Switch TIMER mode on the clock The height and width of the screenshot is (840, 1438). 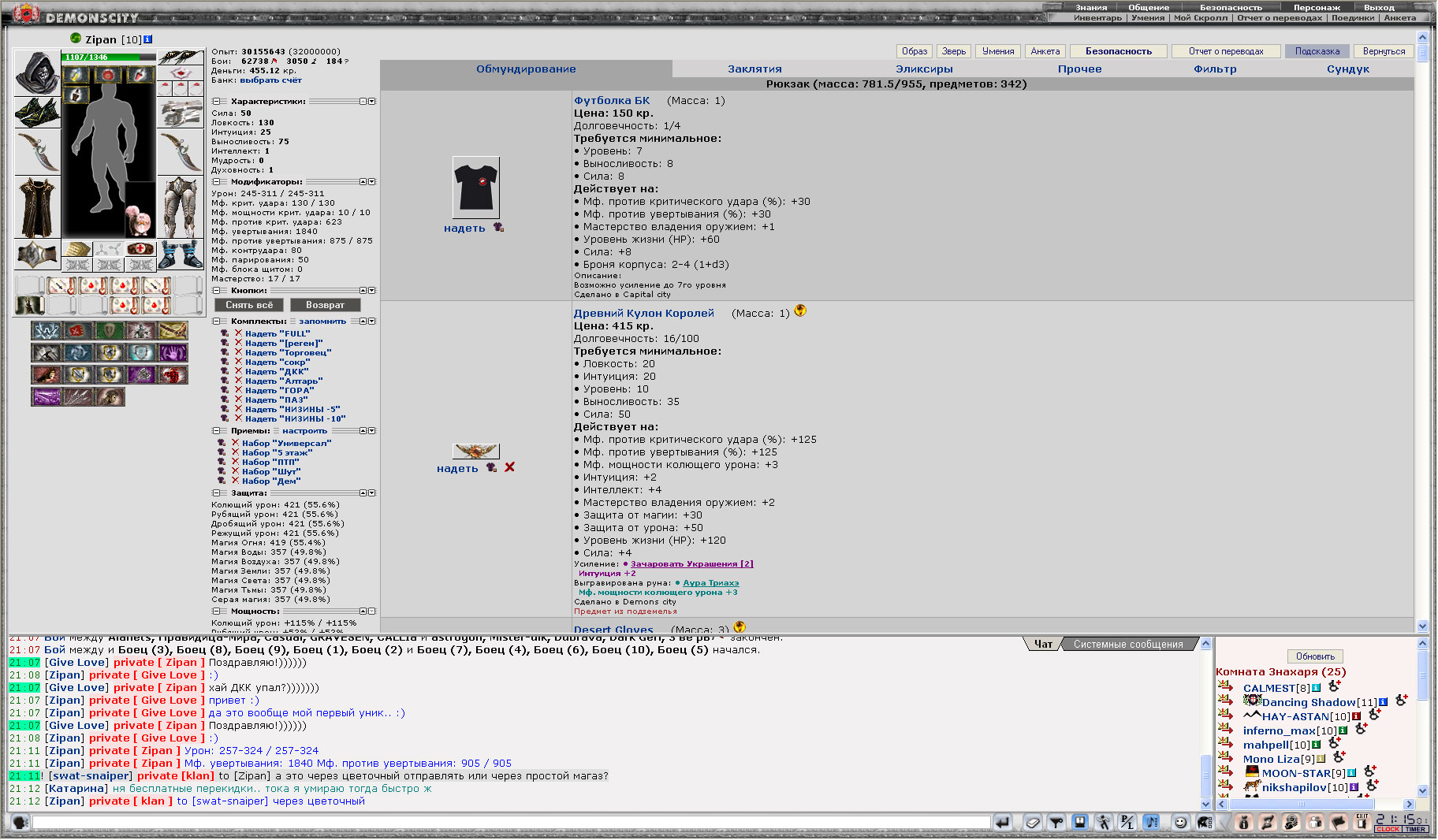click(x=1415, y=829)
